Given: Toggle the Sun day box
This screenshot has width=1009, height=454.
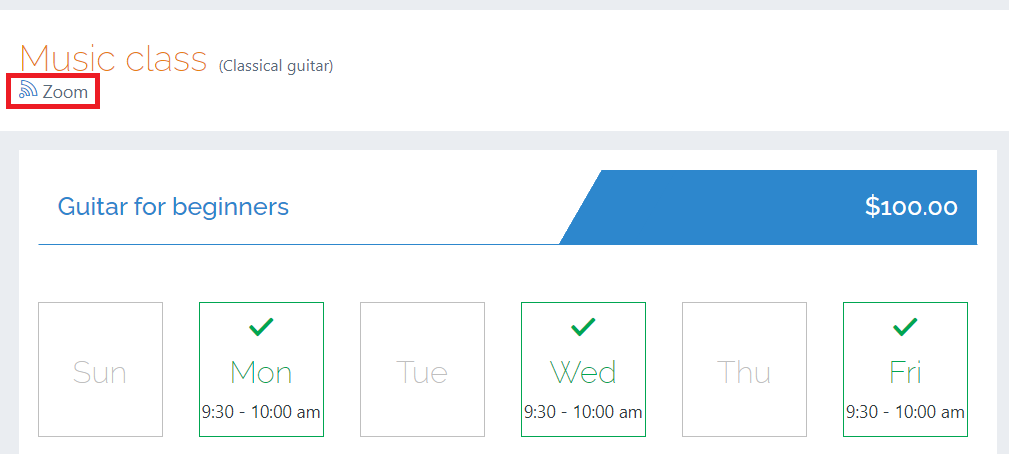Looking at the screenshot, I should [100, 369].
